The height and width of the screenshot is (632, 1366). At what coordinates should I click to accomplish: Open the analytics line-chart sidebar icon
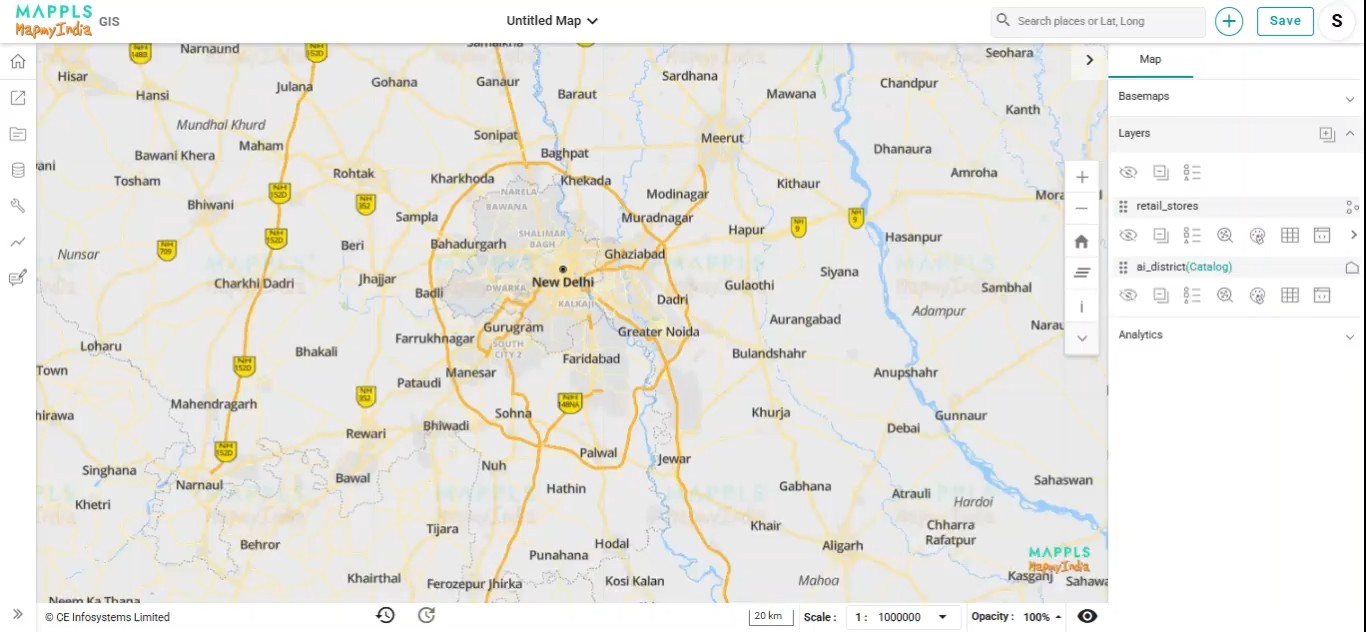click(x=18, y=242)
